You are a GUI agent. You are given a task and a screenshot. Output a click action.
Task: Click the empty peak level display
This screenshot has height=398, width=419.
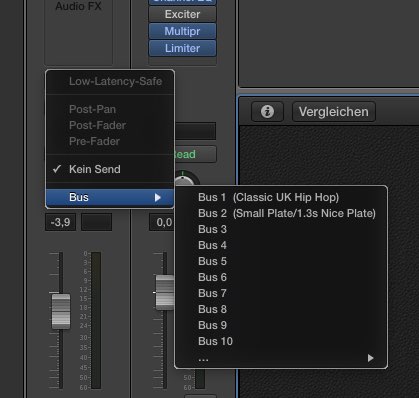click(x=96, y=222)
